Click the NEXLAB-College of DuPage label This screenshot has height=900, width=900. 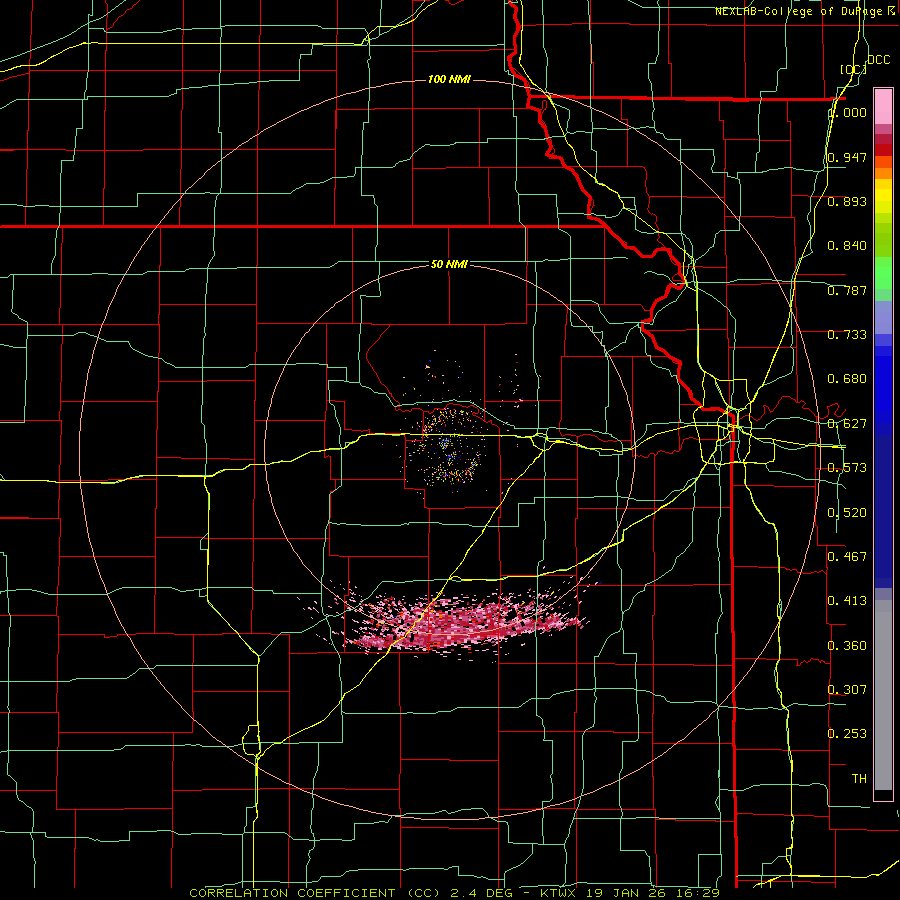coord(804,11)
